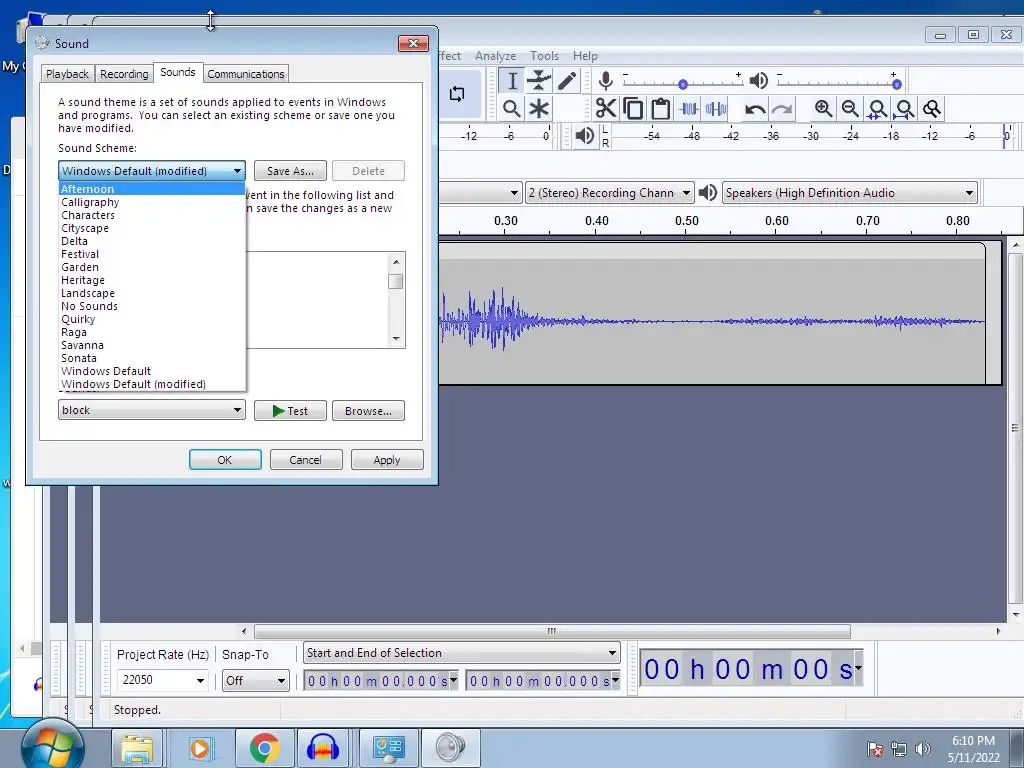Click the playback volume slider knob

897,84
